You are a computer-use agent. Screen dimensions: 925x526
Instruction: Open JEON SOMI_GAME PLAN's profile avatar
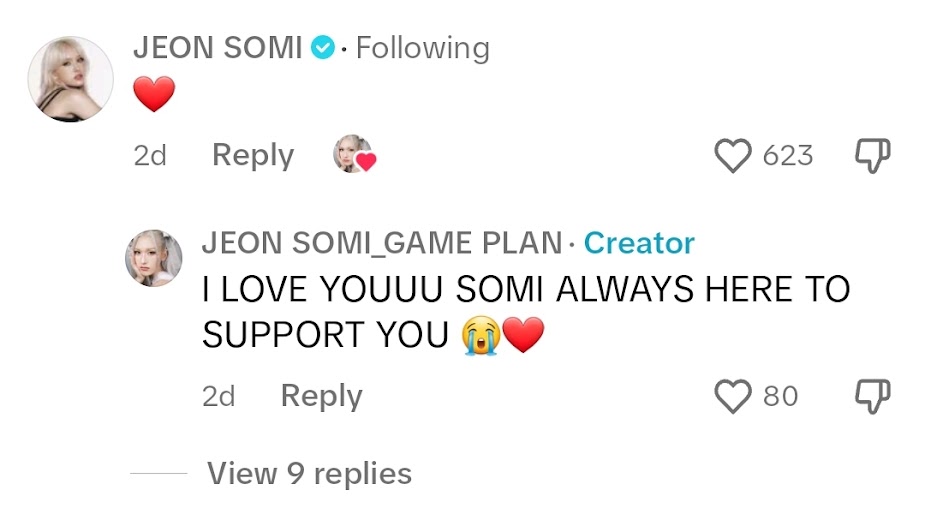coord(153,258)
